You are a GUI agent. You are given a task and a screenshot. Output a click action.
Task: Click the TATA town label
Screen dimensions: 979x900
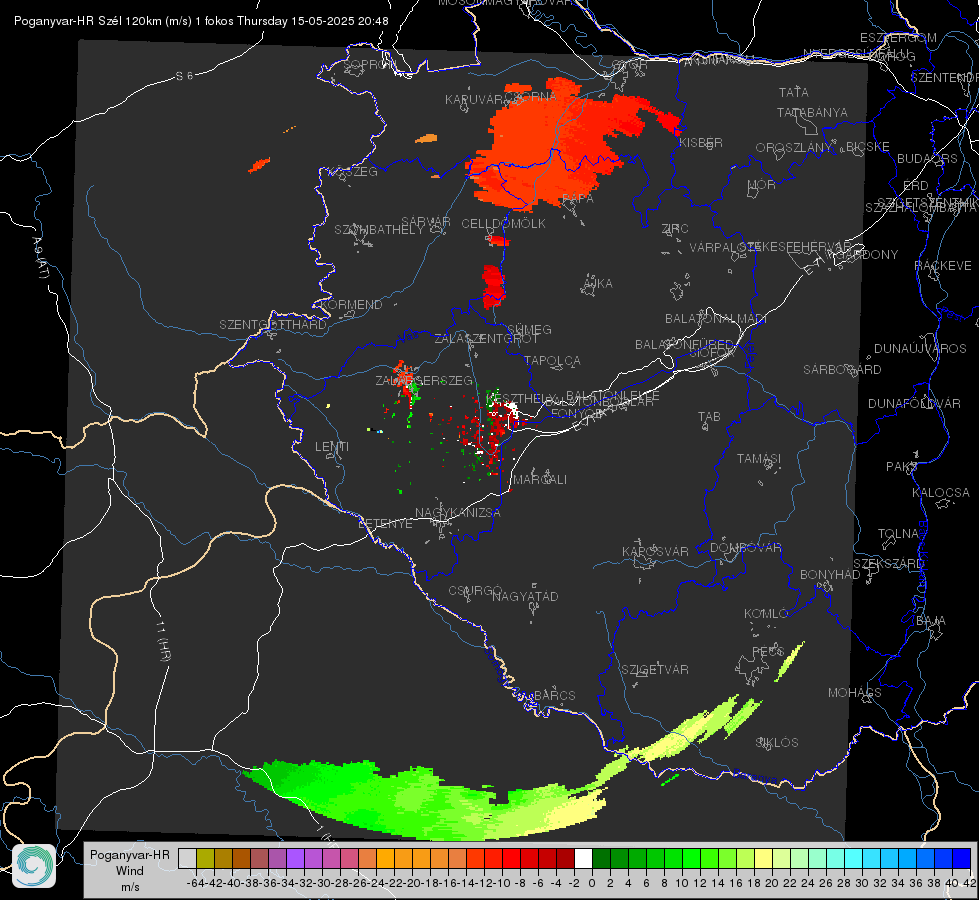[794, 92]
